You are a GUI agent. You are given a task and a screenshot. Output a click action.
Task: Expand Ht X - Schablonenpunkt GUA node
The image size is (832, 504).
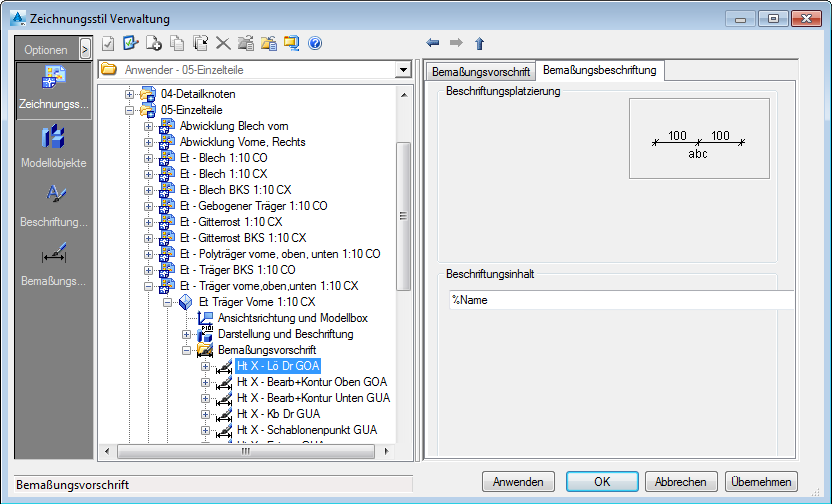(x=205, y=430)
